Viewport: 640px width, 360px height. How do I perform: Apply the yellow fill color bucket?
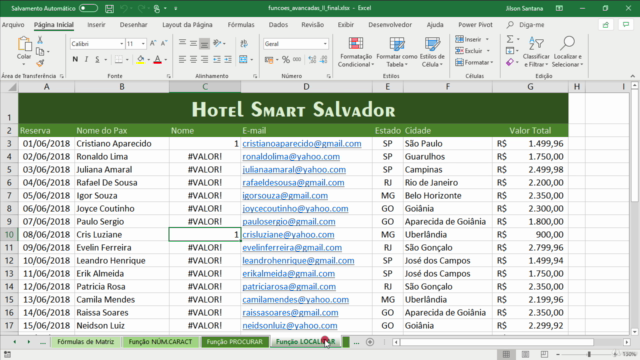(140, 60)
